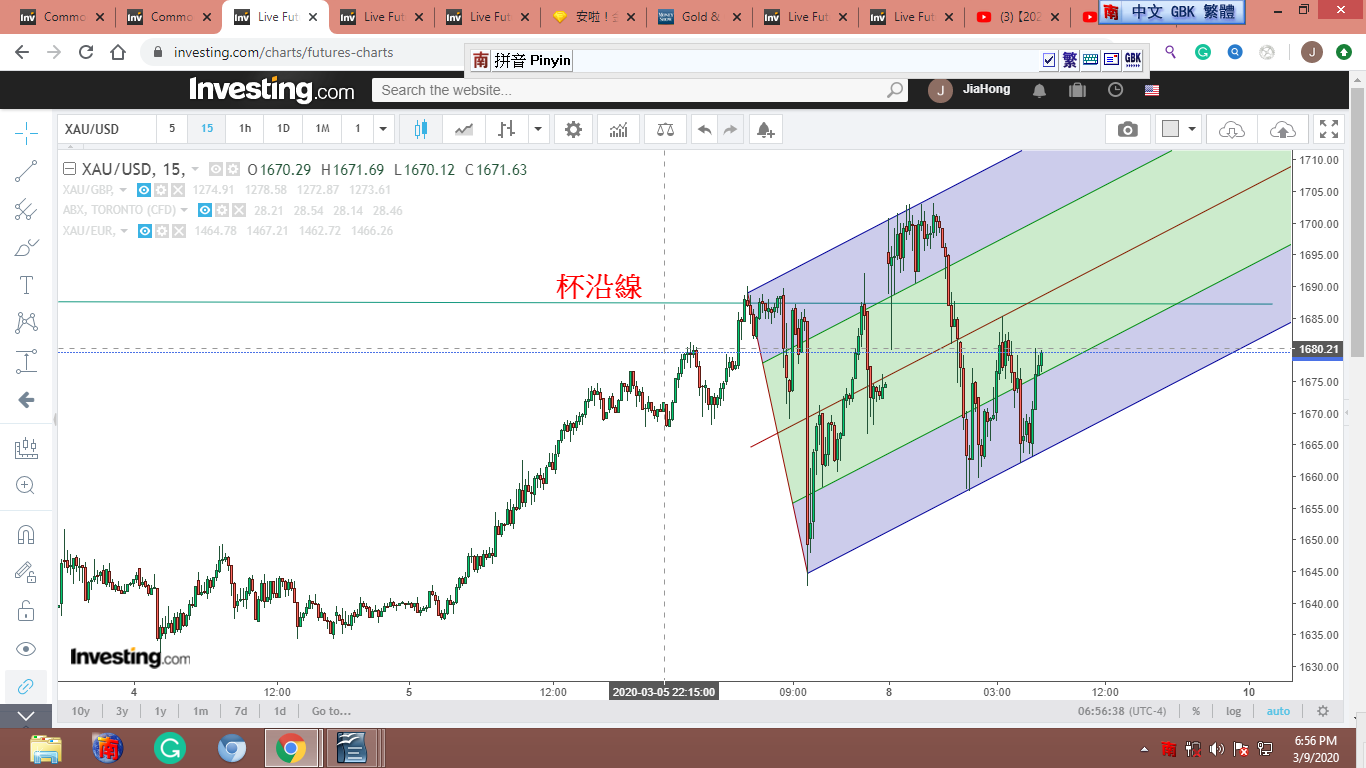
Task: Take a chart snapshot with camera icon
Action: point(1127,129)
